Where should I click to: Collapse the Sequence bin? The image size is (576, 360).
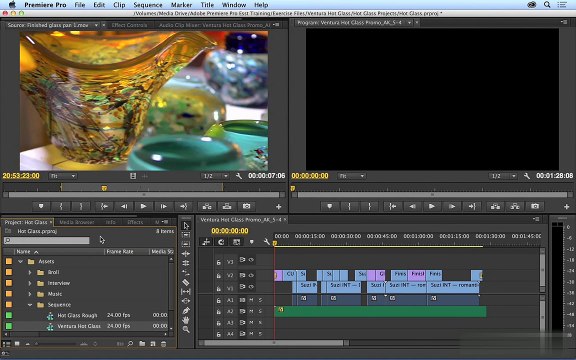coord(30,305)
